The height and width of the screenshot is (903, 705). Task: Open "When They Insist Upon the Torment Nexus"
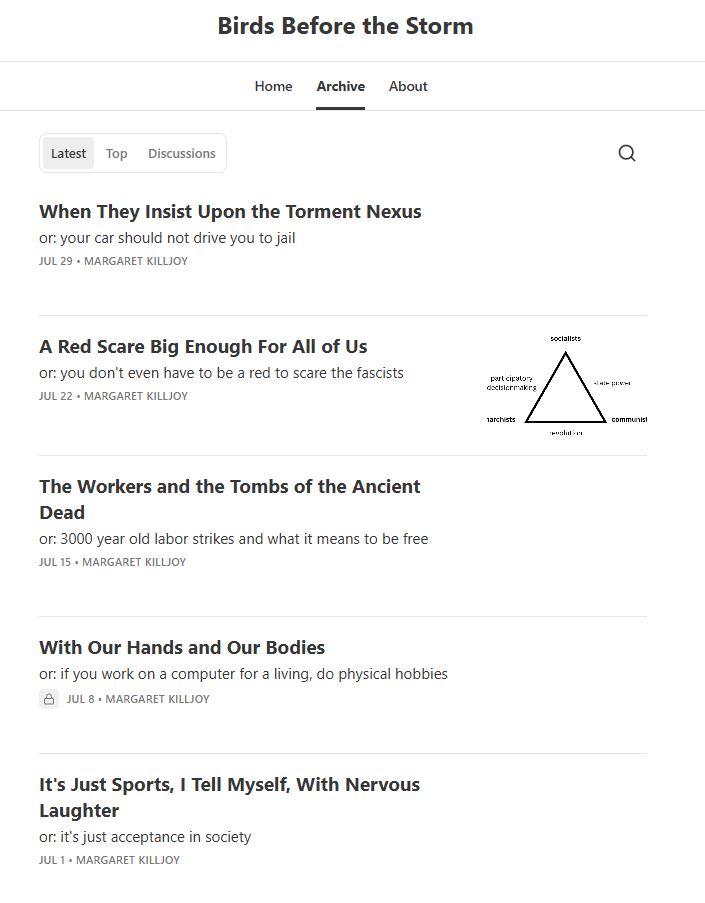[230, 211]
